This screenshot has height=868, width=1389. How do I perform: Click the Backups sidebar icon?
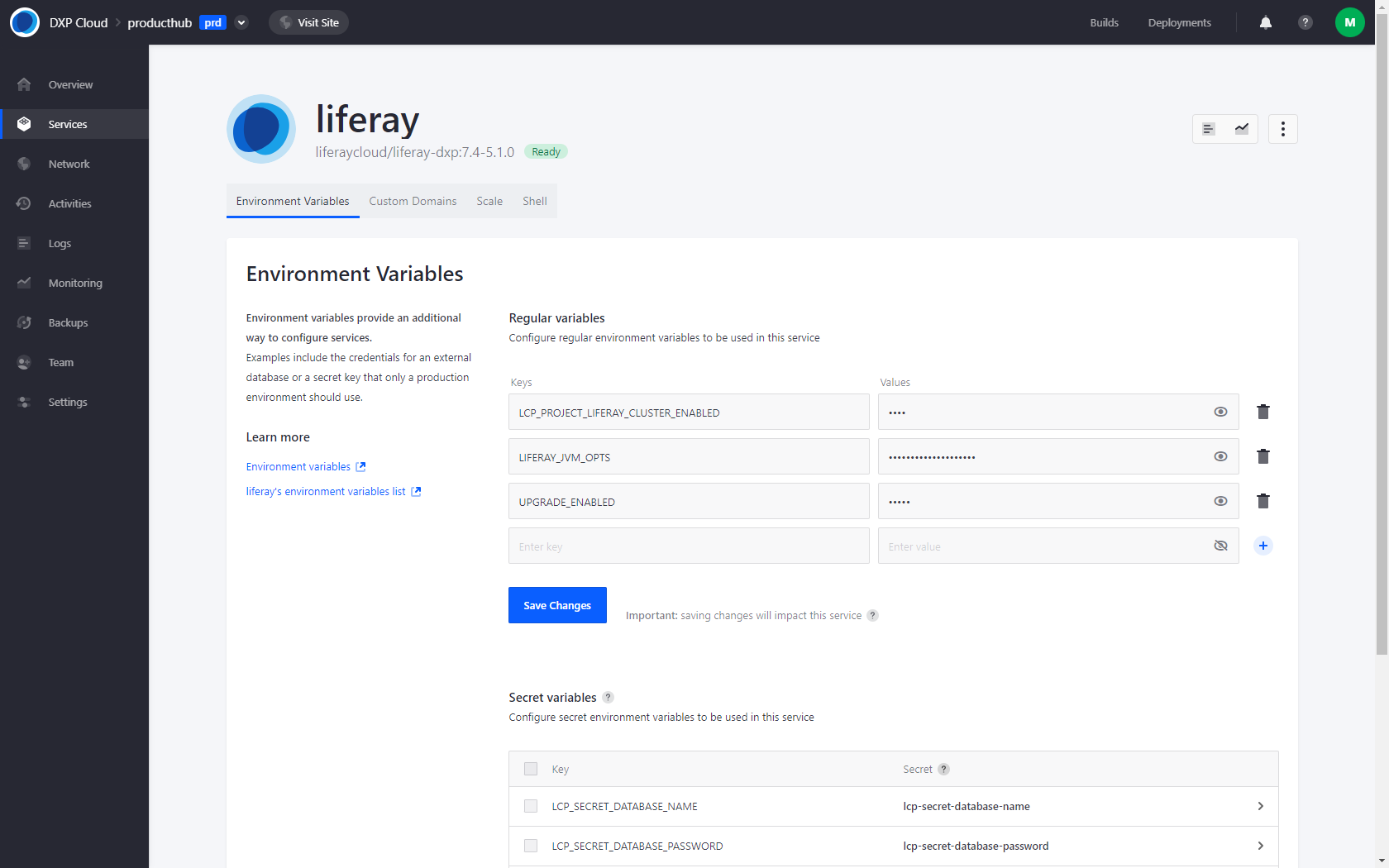(x=24, y=322)
